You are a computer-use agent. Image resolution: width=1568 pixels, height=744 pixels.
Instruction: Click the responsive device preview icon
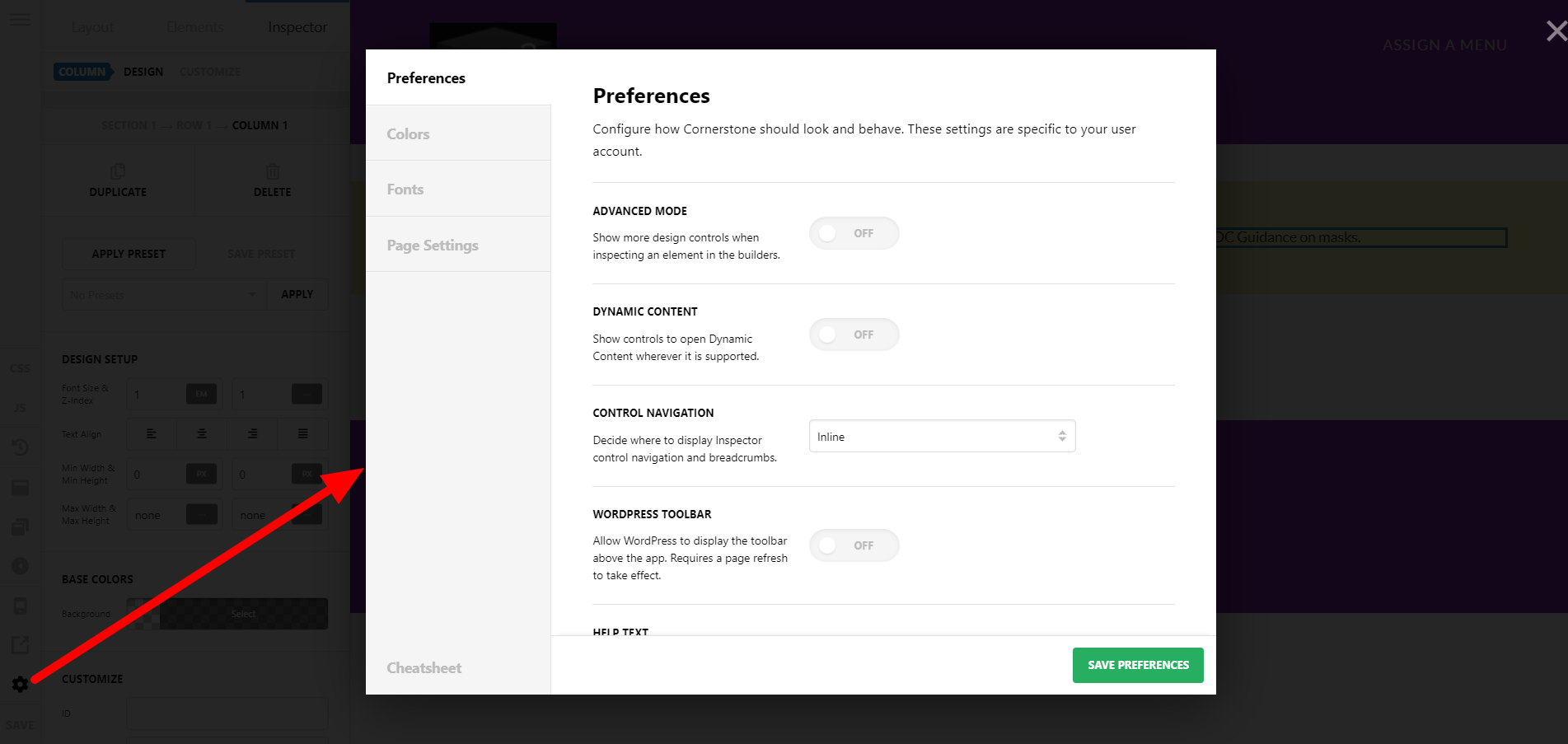(x=20, y=606)
